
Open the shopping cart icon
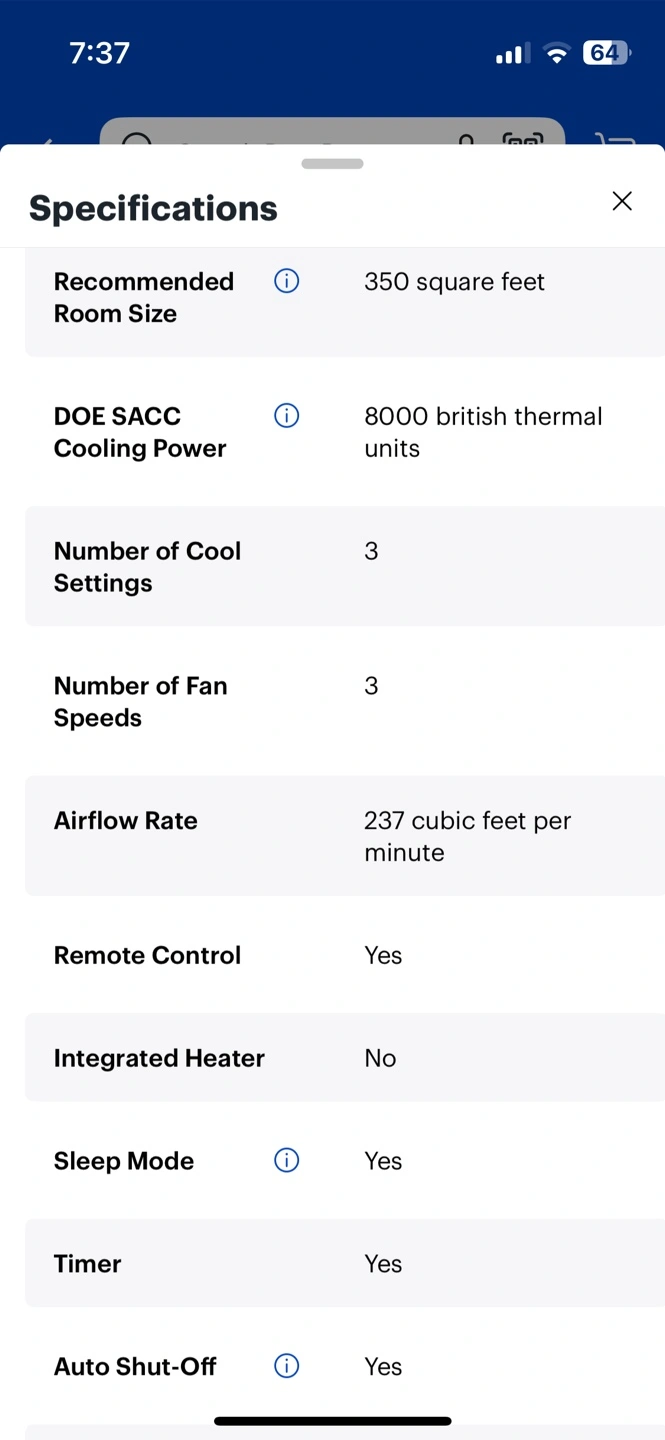coord(614,140)
